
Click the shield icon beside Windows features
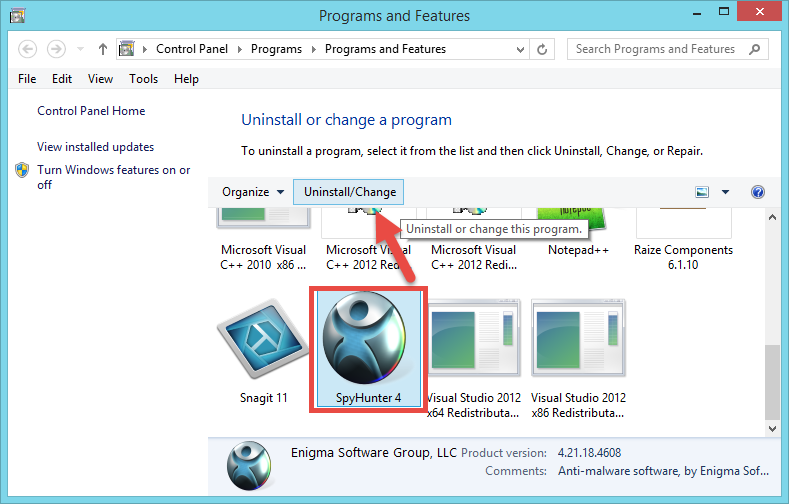[22, 170]
